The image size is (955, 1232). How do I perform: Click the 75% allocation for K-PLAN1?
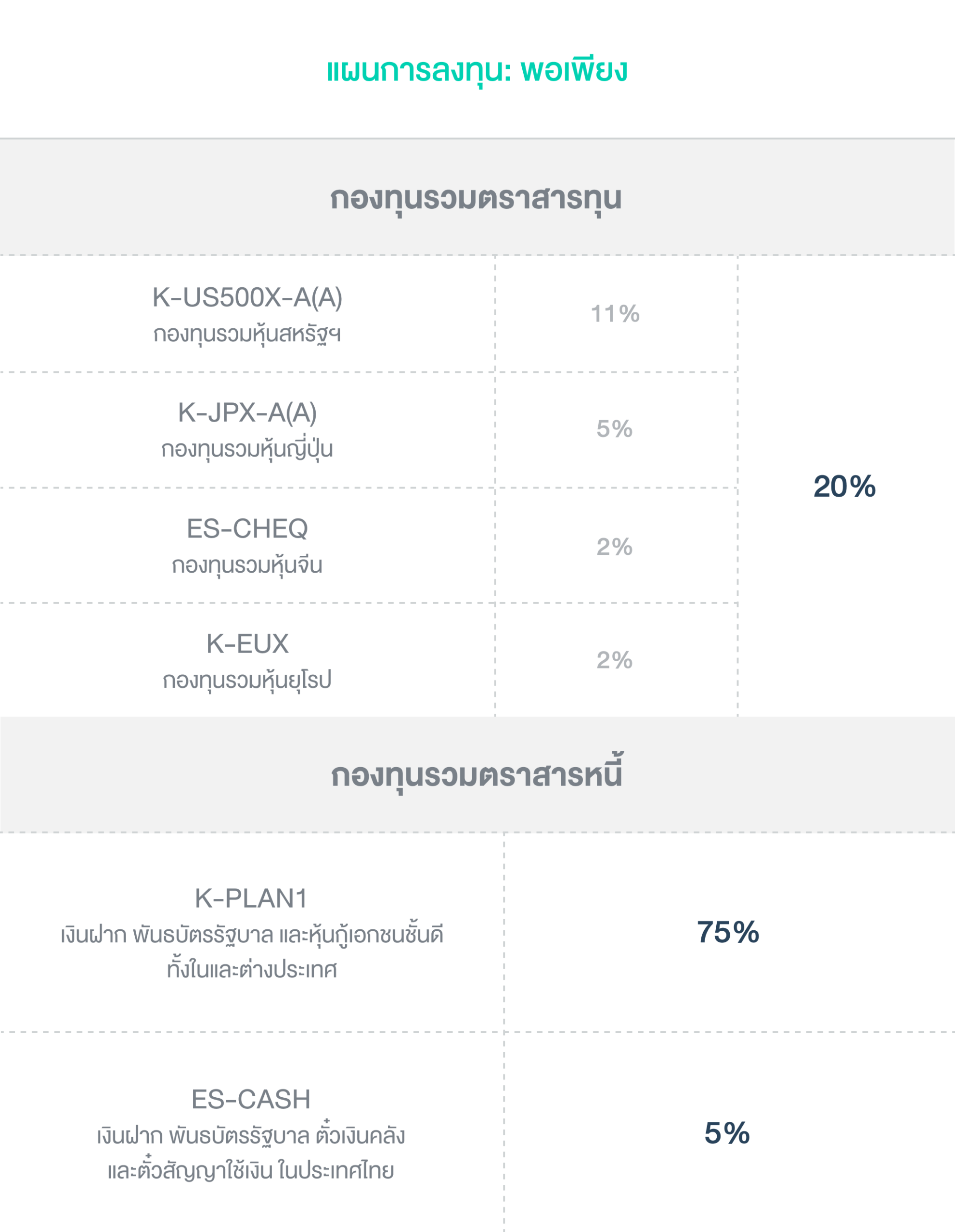(x=728, y=932)
